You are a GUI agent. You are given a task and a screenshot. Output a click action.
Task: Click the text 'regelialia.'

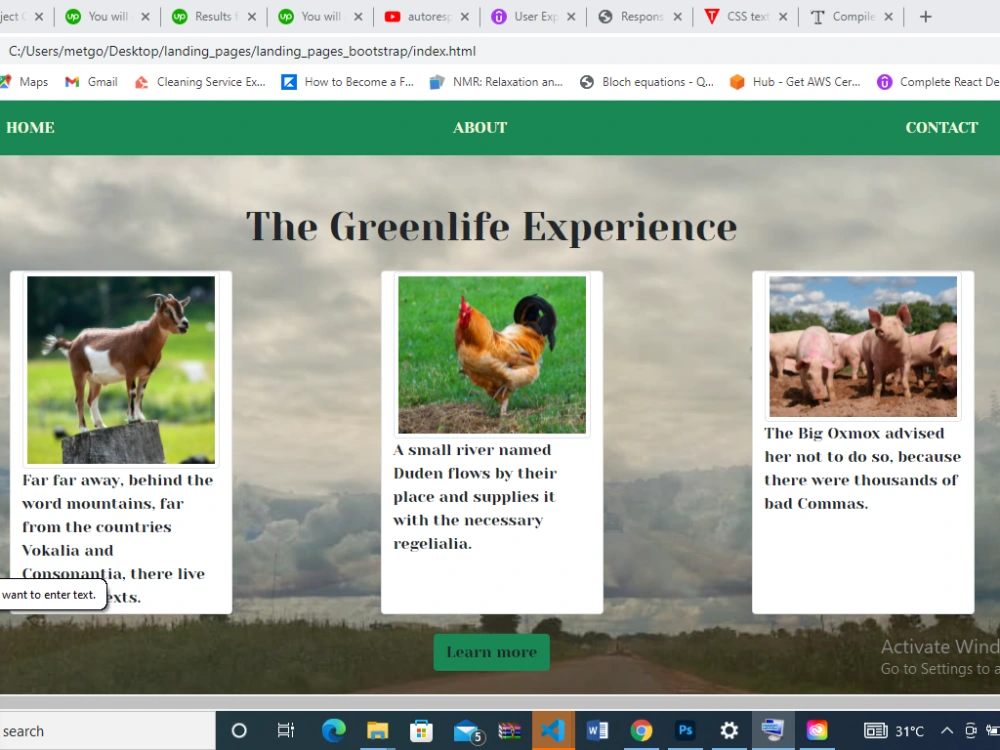(x=432, y=544)
